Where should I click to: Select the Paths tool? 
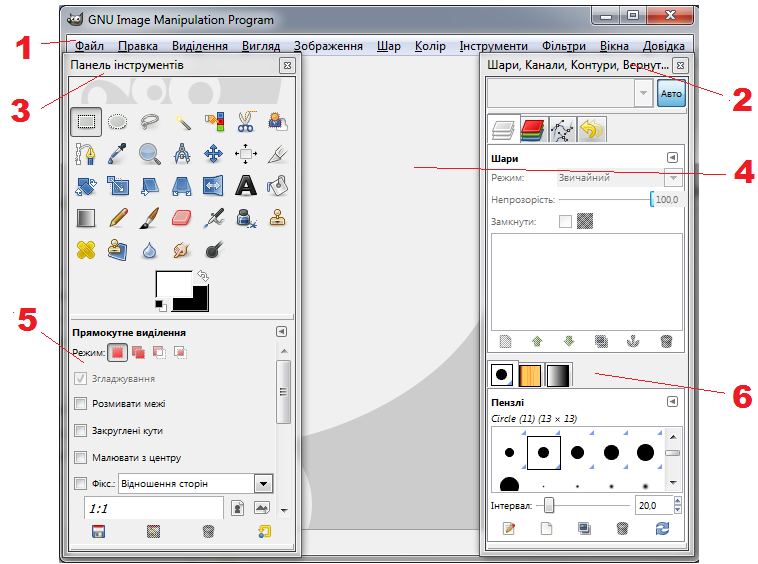tap(86, 154)
